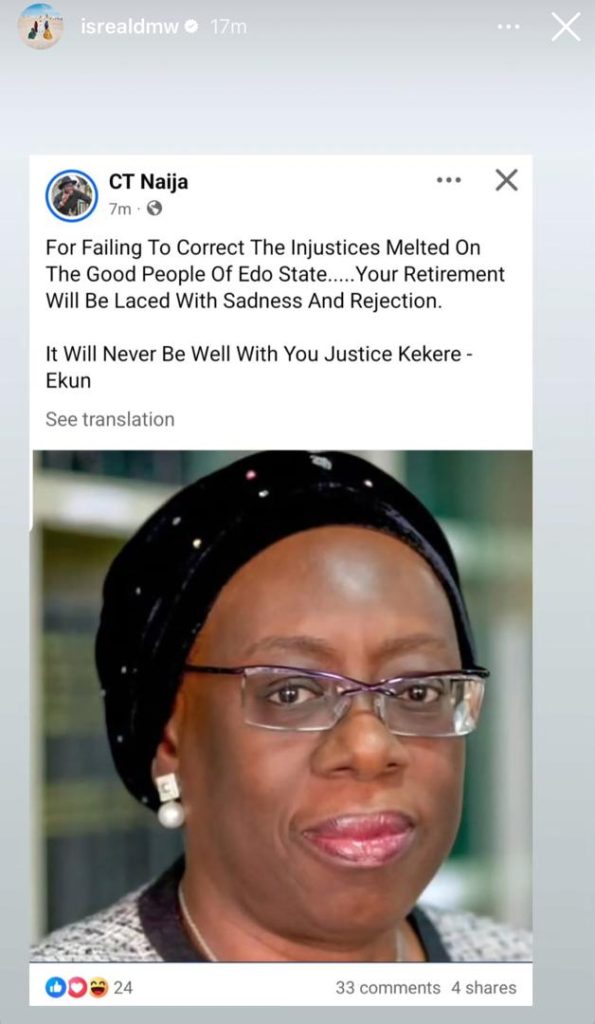Close the story viewer
Viewport: 595px width, 1024px height.
pos(566,27)
